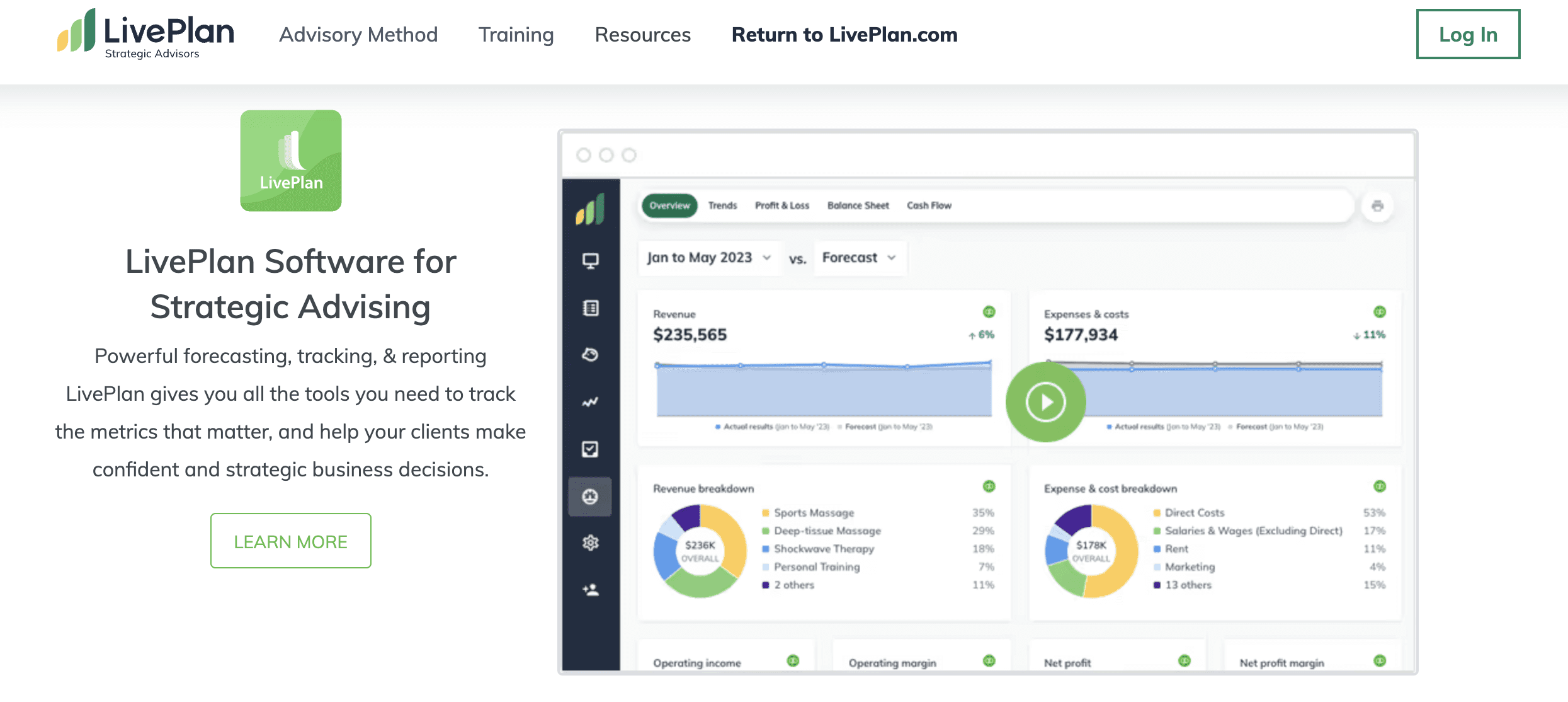Open the Advisory Method menu
Viewport: 1568px width, 702px height.
pyautogui.click(x=358, y=35)
